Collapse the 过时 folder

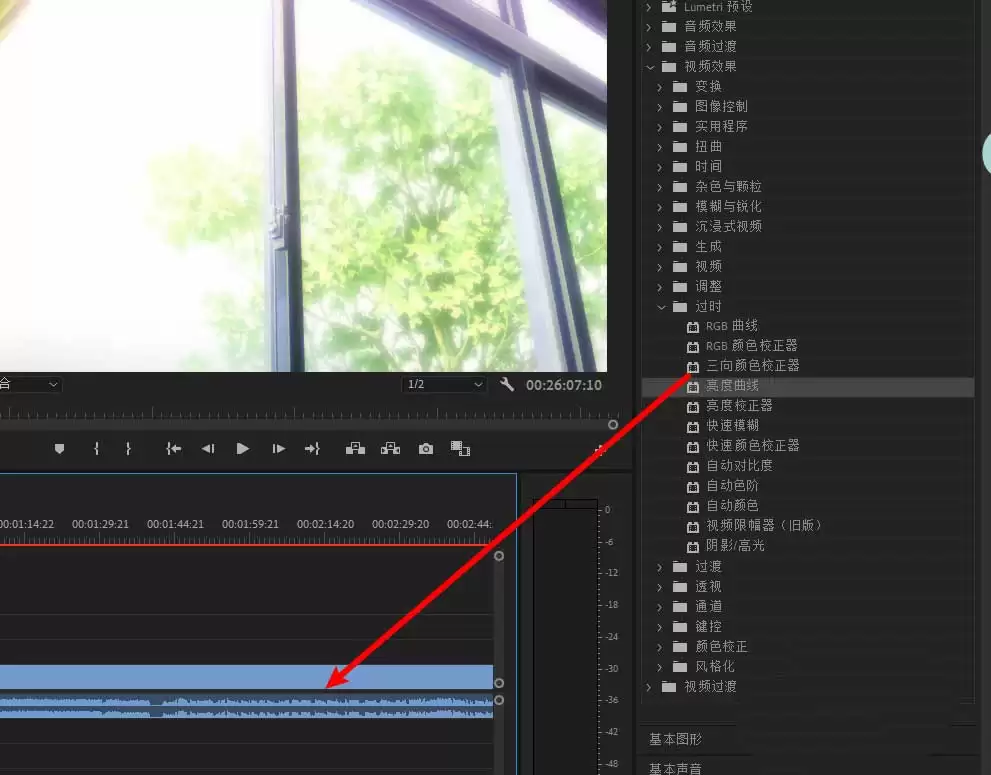coord(661,307)
